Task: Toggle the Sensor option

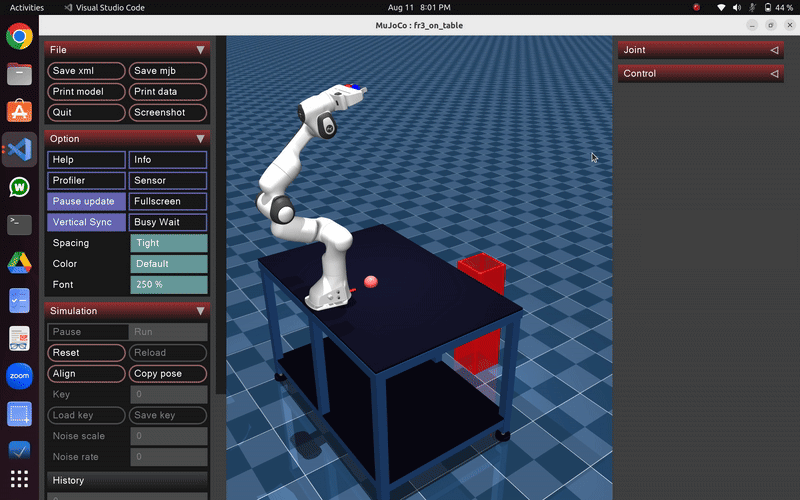Action: pyautogui.click(x=168, y=181)
